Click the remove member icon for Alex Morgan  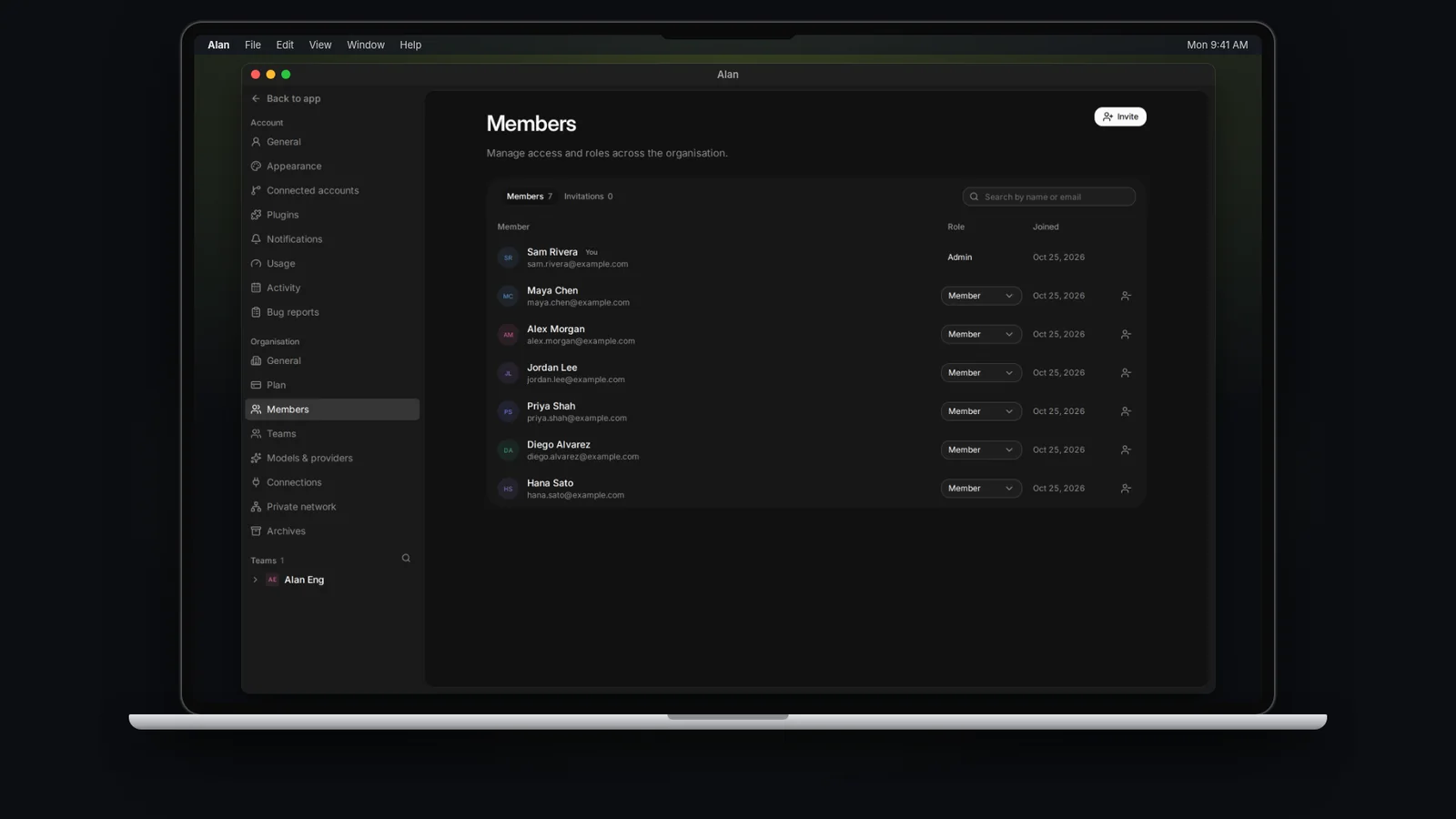(1126, 334)
